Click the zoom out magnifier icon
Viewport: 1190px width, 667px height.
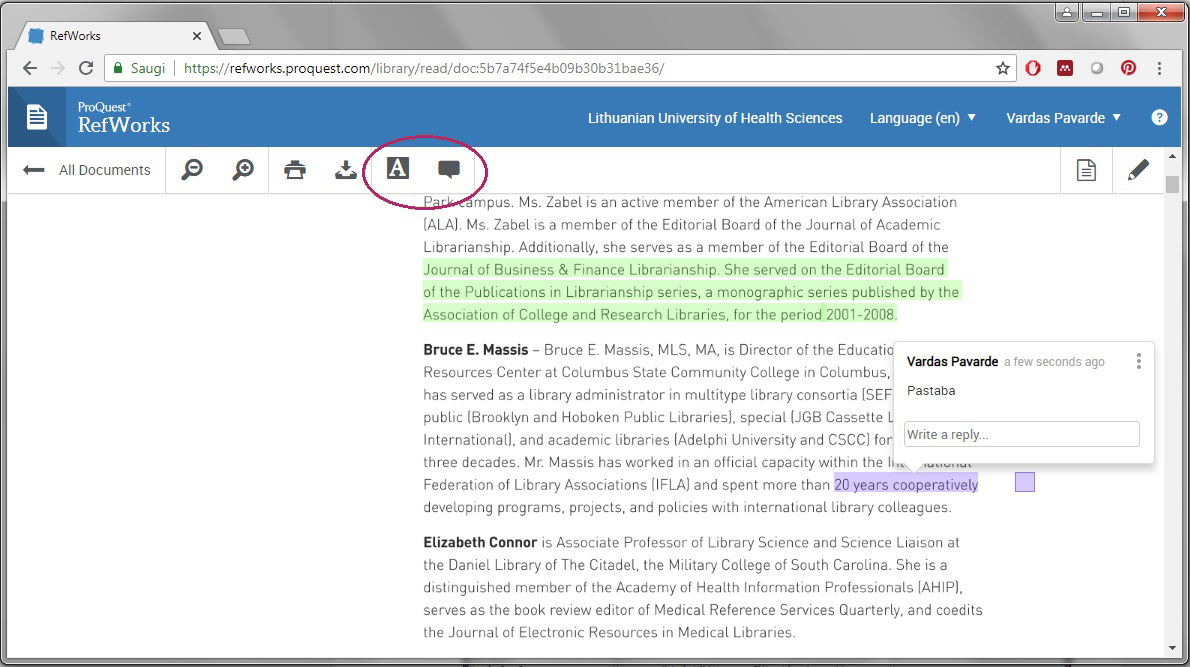click(192, 170)
